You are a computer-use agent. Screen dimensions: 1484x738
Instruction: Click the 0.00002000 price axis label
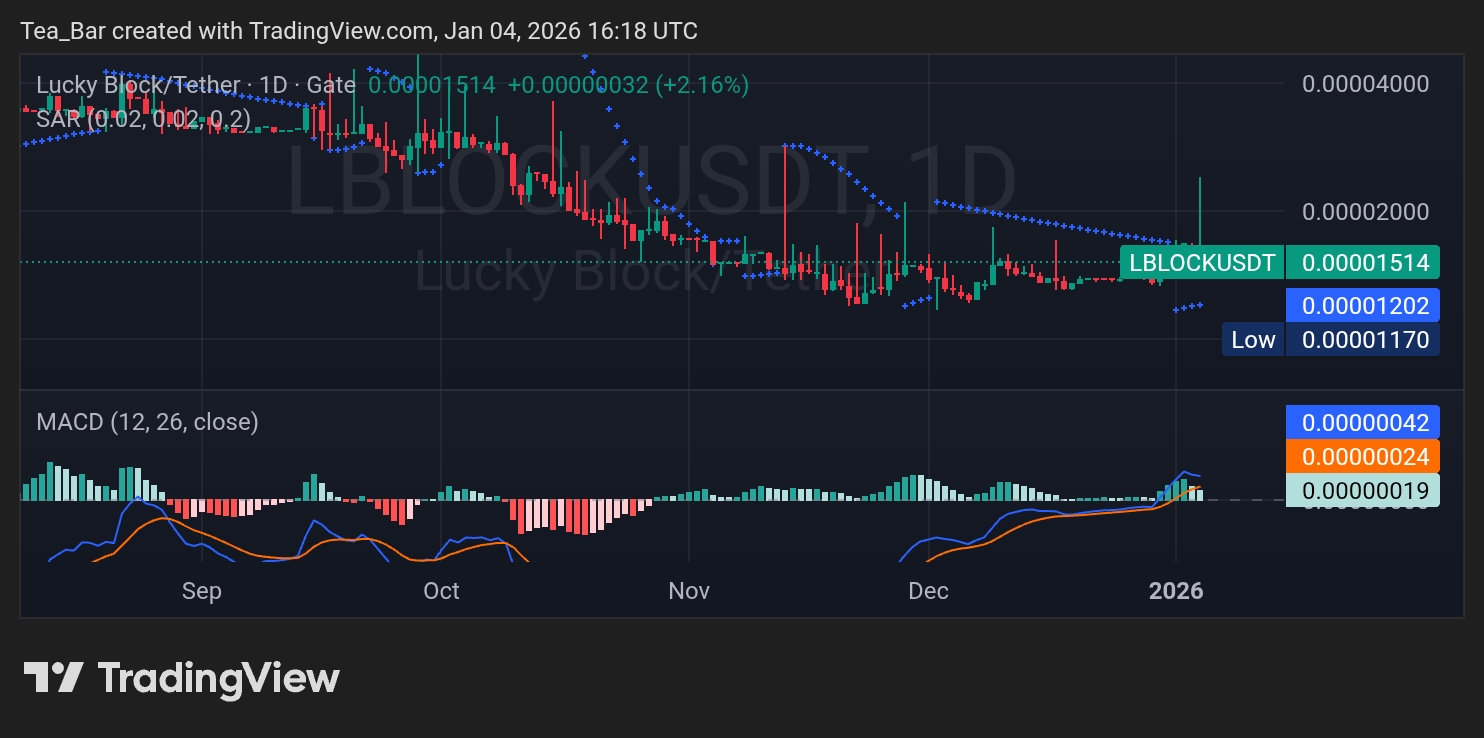click(1365, 211)
